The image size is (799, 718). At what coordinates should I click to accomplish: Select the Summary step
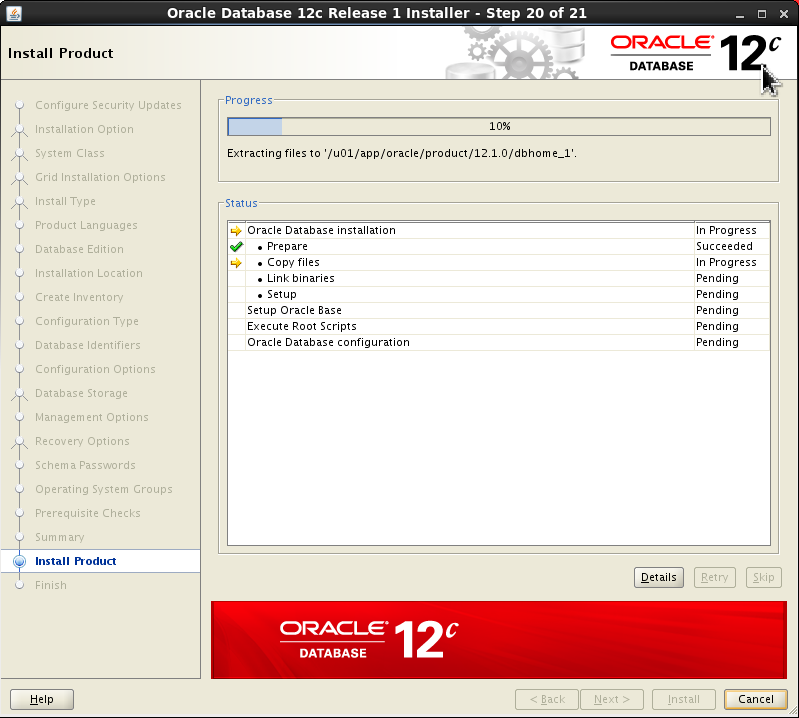60,537
